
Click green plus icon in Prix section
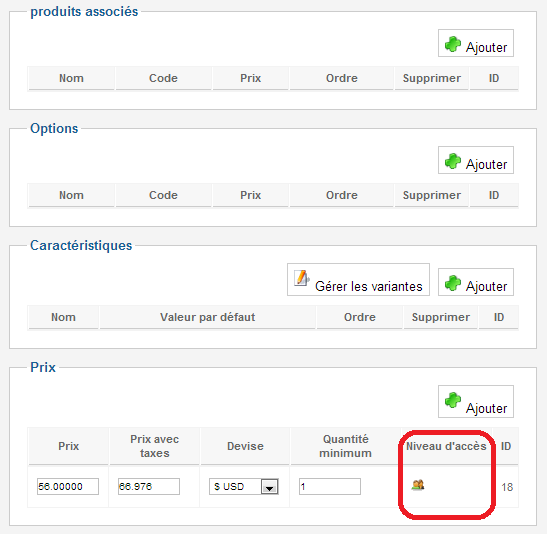pyautogui.click(x=453, y=400)
